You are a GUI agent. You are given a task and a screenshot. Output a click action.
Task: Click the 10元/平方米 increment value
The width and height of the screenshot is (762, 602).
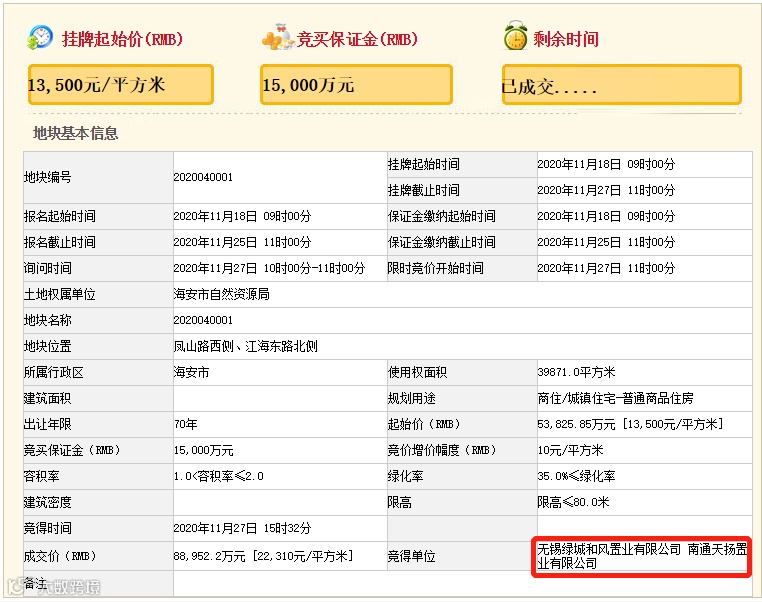[570, 450]
